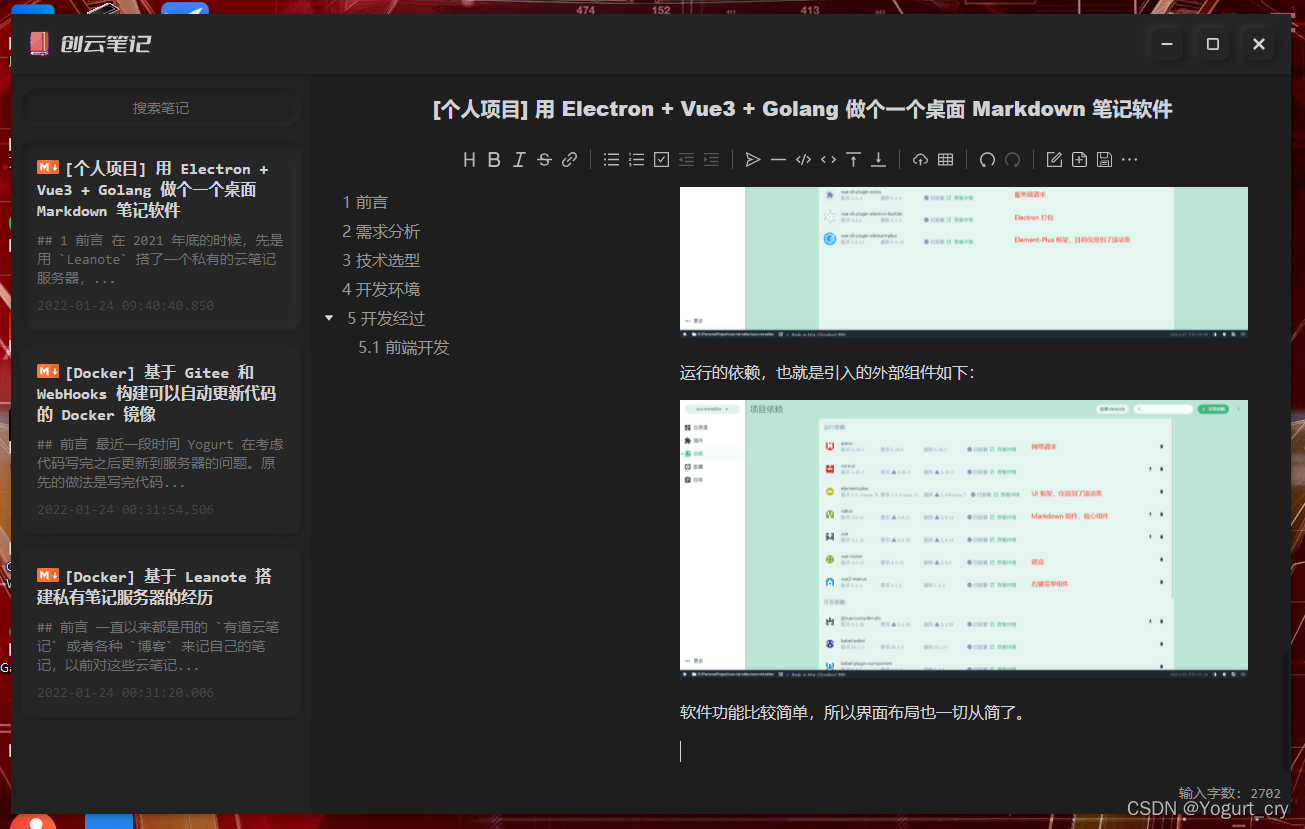Insert a code block
The height and width of the screenshot is (829, 1305).
pos(803,159)
